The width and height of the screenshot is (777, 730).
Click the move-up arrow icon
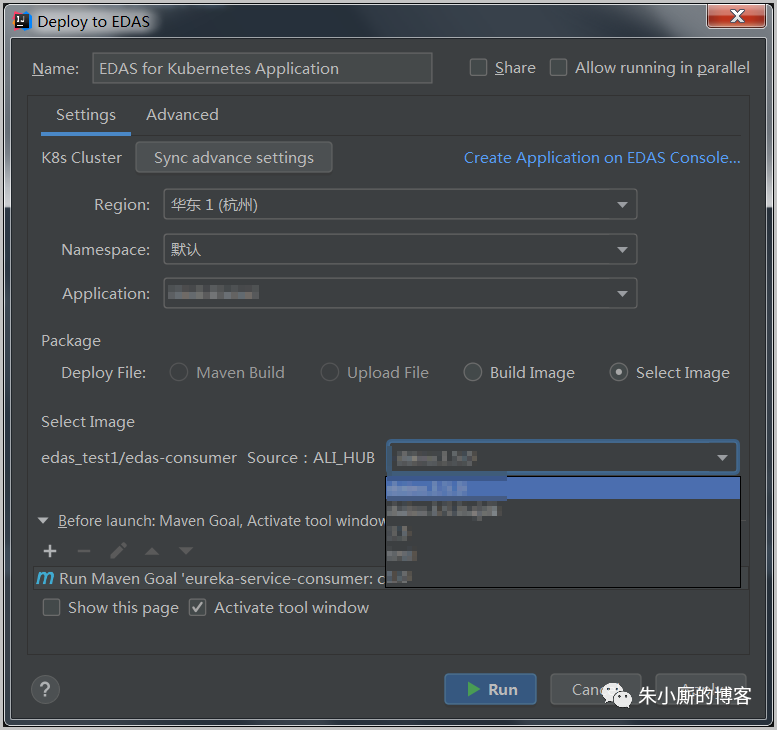[x=152, y=551]
